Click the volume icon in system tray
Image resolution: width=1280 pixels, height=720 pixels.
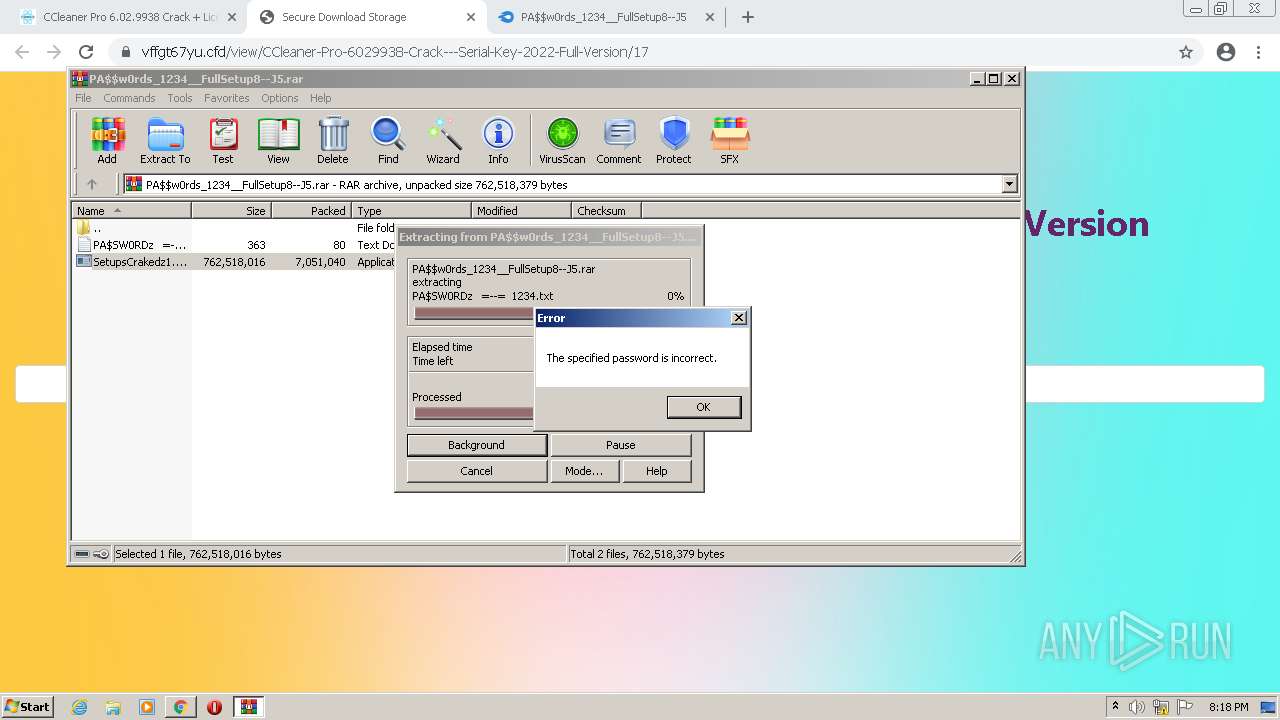pos(1138,707)
